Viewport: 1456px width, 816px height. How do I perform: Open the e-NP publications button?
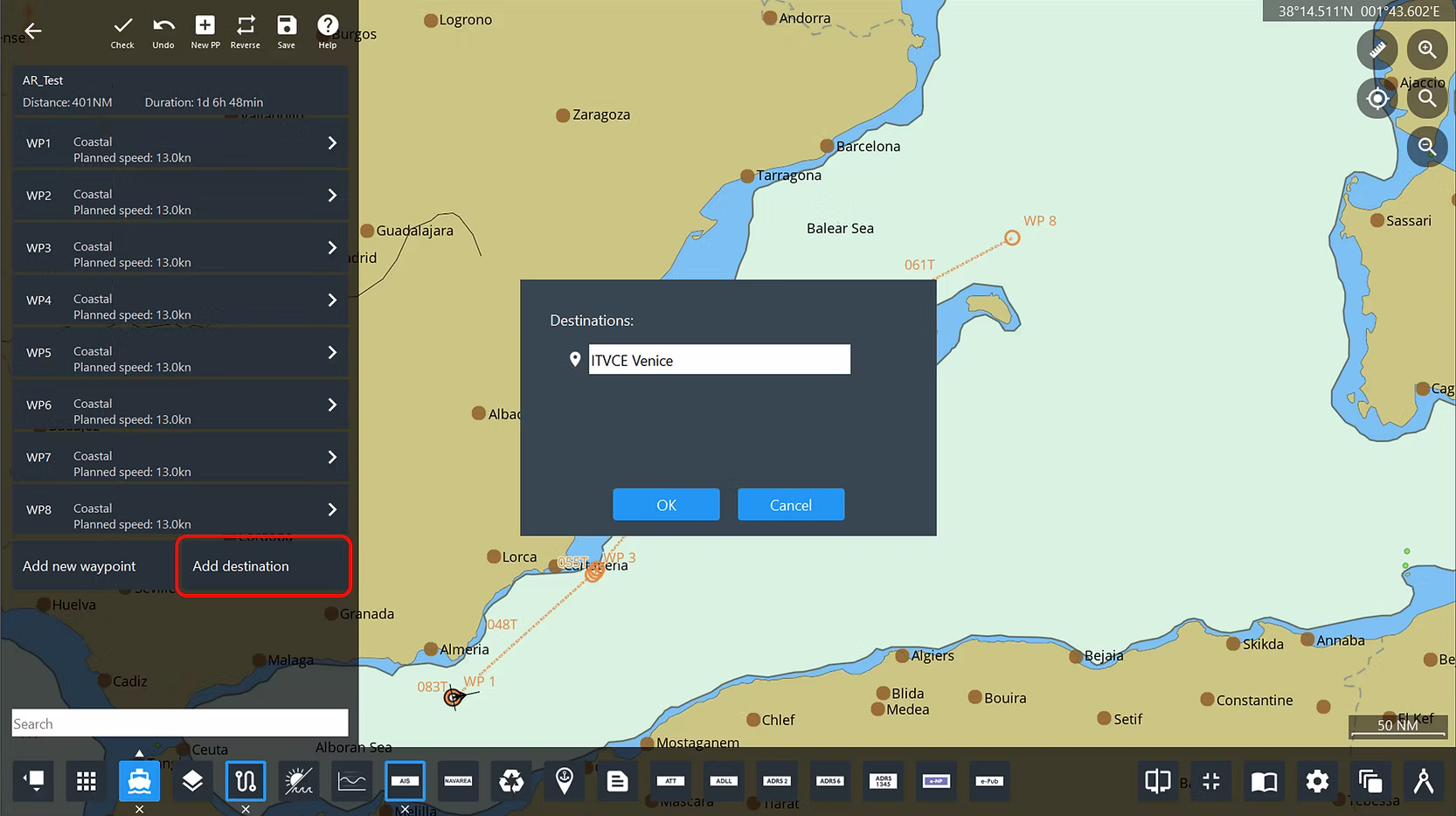click(x=936, y=781)
